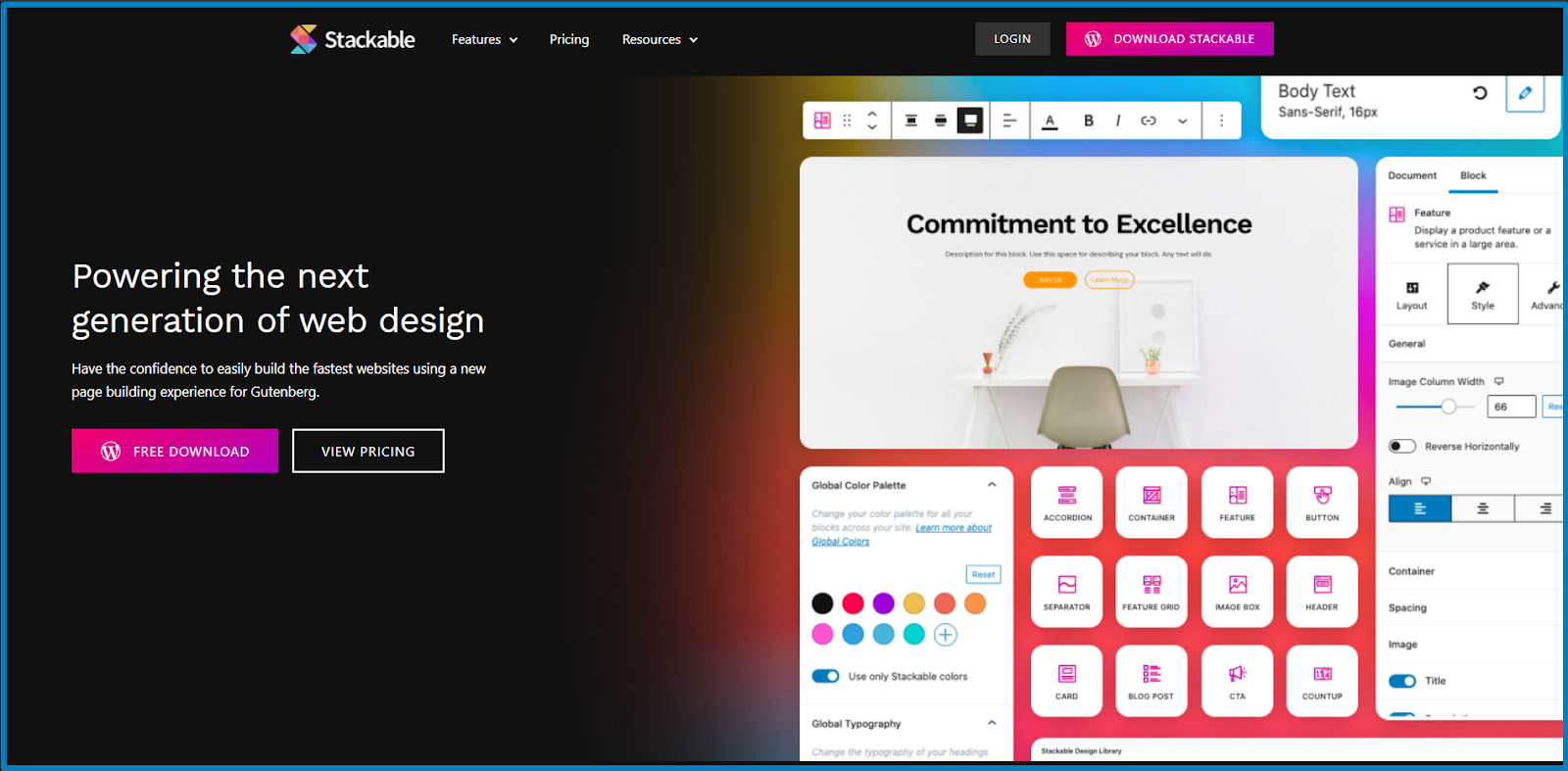Toggle the Reverse Horizontally switch

coord(1402,446)
